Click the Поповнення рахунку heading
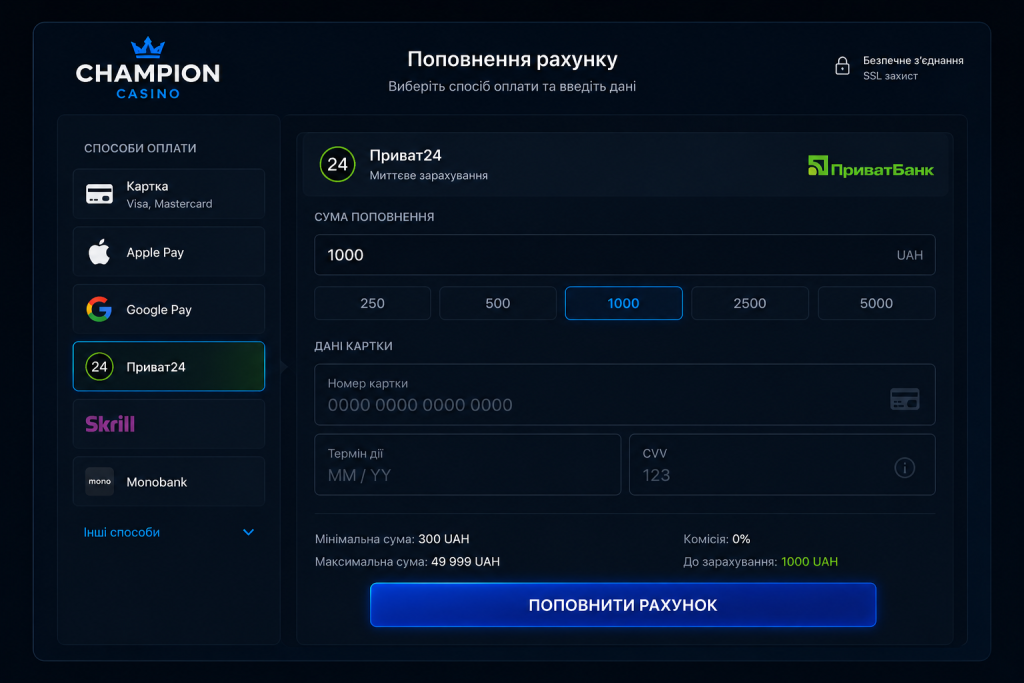Screen dimensions: 1024x683 512,59
